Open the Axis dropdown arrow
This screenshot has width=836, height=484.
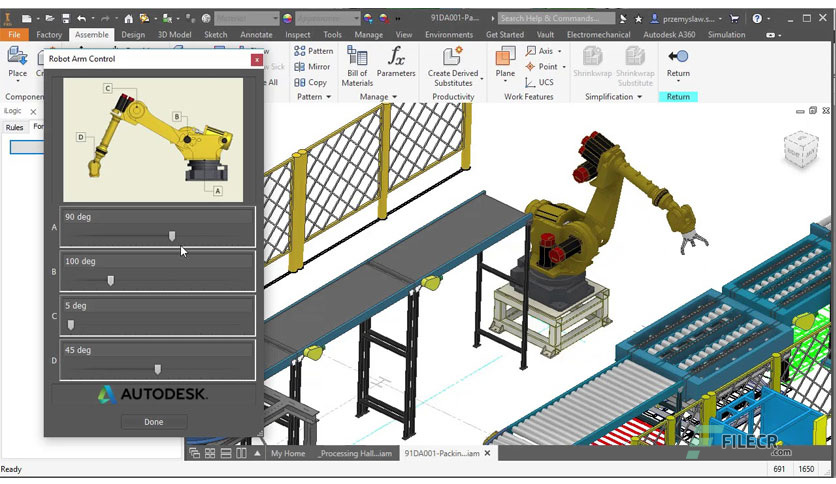click(559, 51)
